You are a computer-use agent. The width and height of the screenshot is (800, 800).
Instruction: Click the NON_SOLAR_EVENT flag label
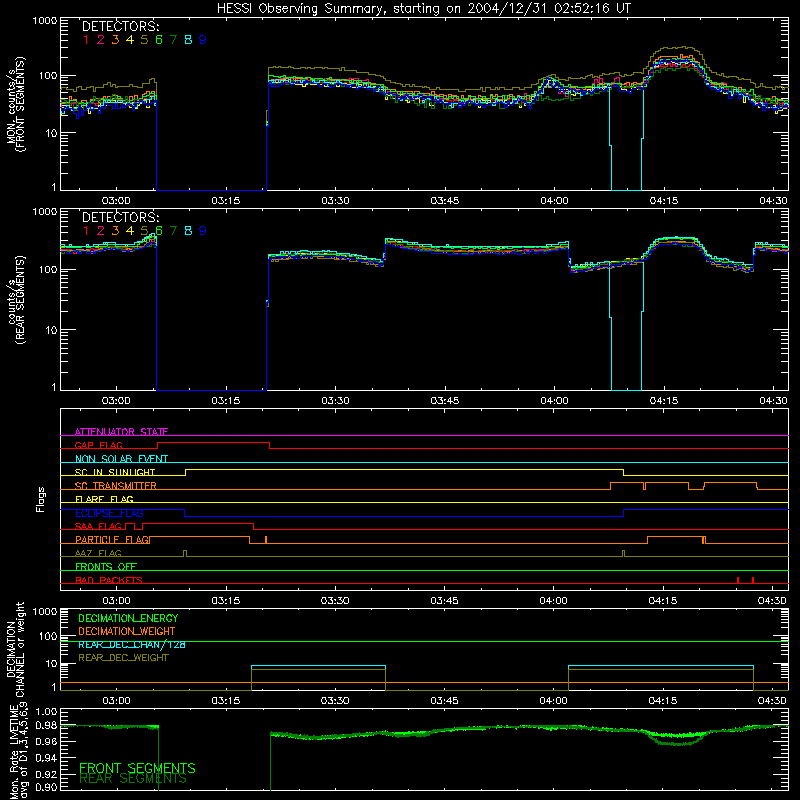(121, 459)
